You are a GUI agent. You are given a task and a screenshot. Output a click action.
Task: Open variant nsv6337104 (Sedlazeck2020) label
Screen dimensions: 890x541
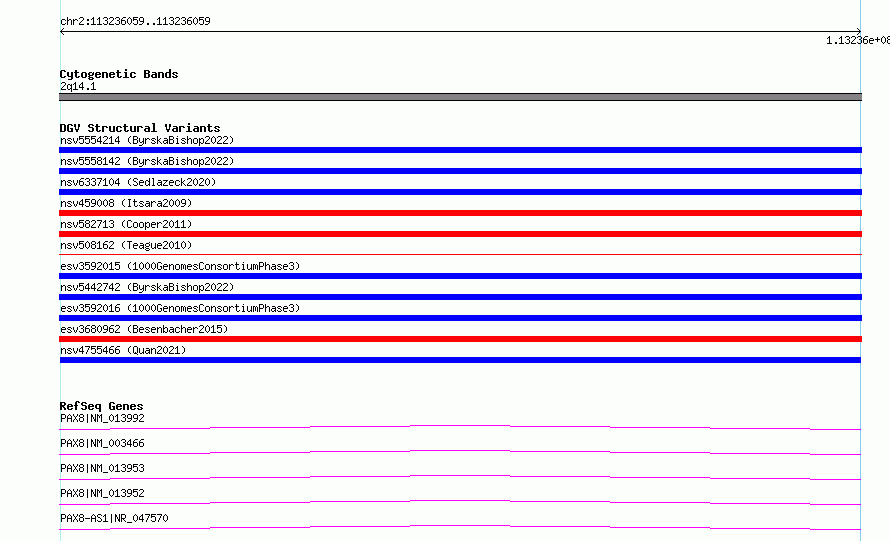[x=138, y=182]
